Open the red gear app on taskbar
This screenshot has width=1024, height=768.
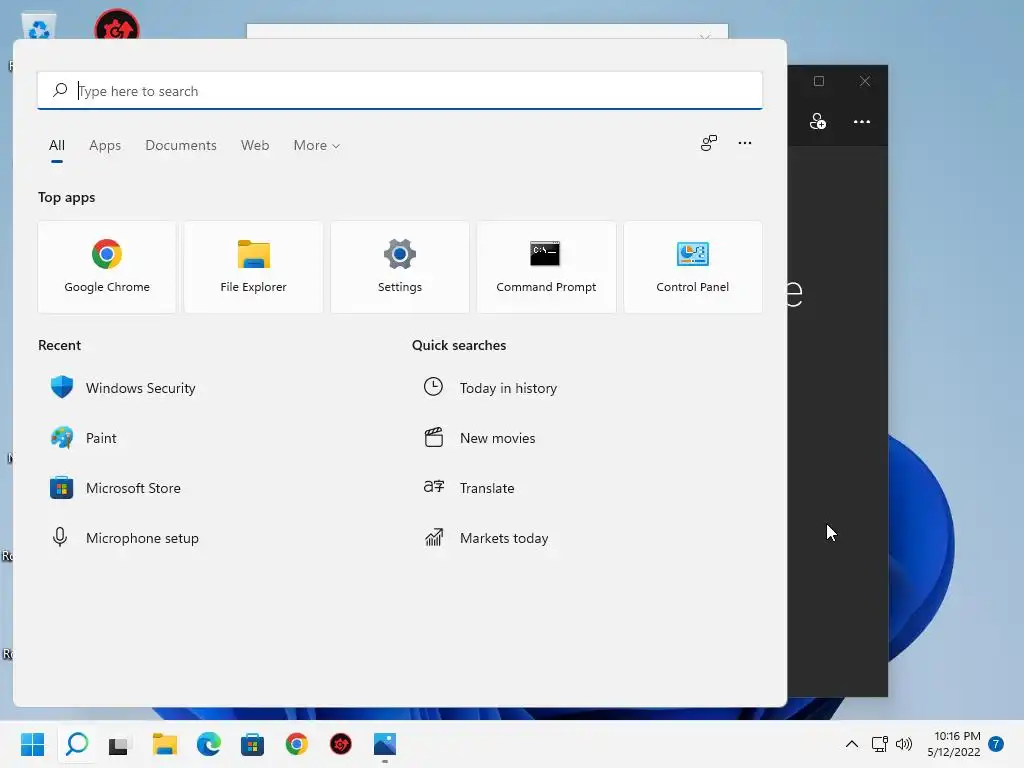[x=340, y=744]
